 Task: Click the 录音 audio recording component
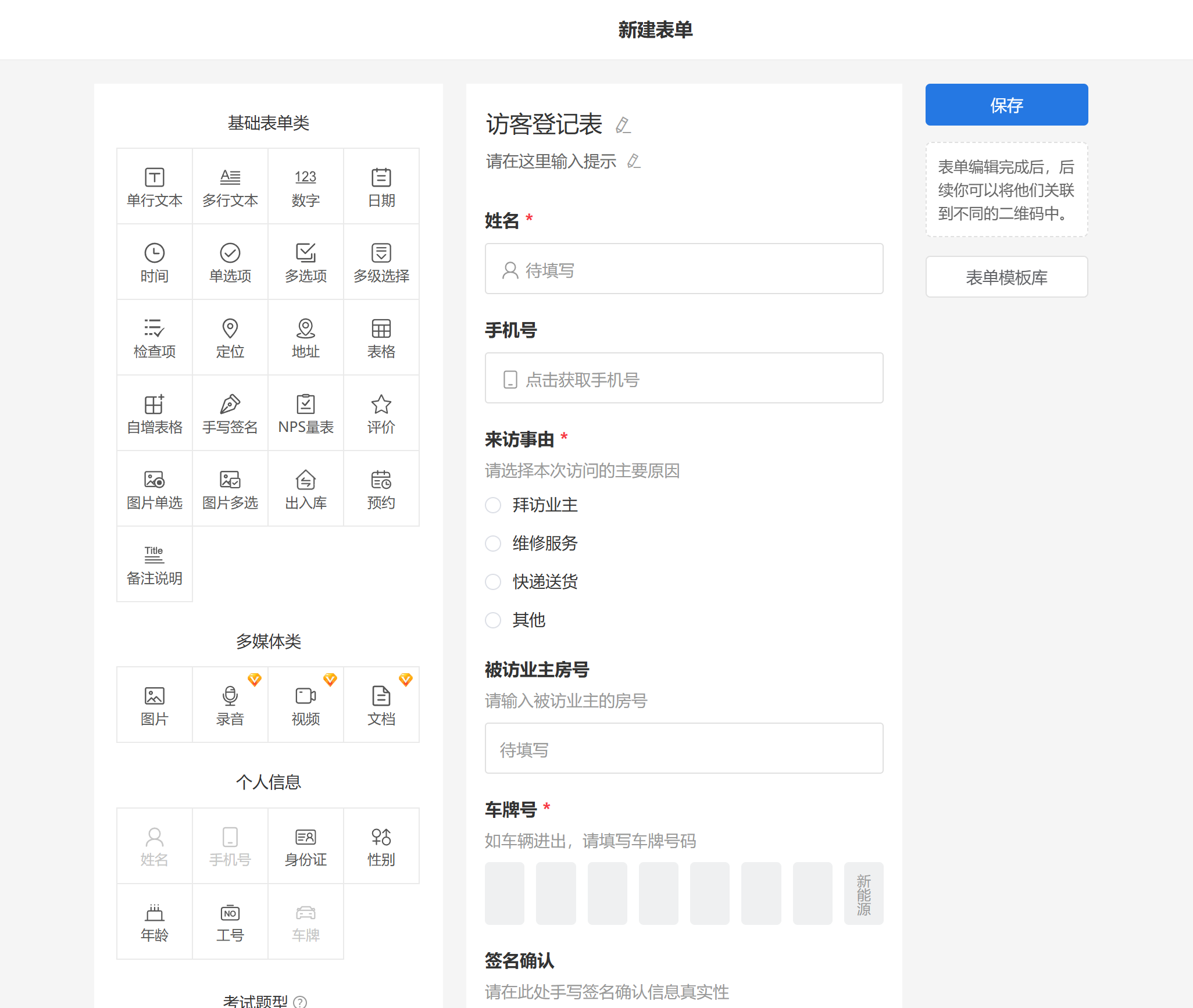click(x=230, y=705)
